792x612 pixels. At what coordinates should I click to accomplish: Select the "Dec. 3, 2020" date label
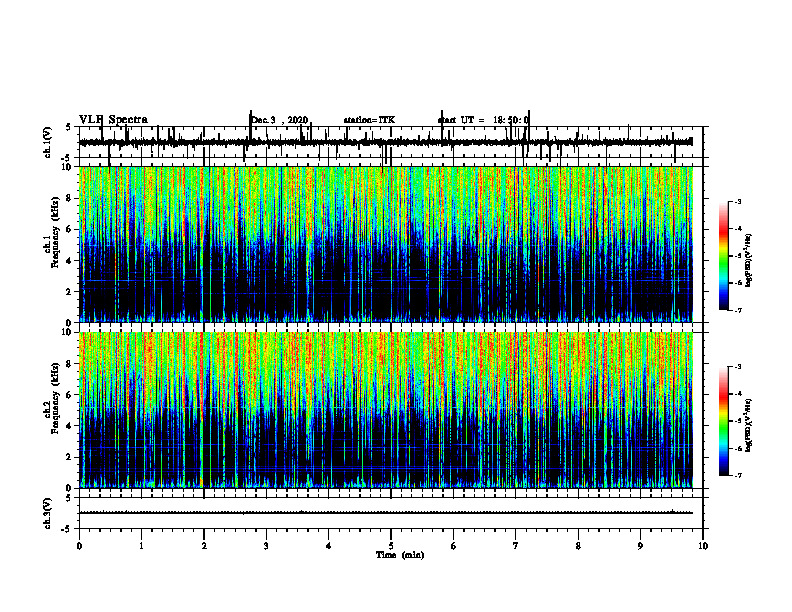(x=280, y=120)
